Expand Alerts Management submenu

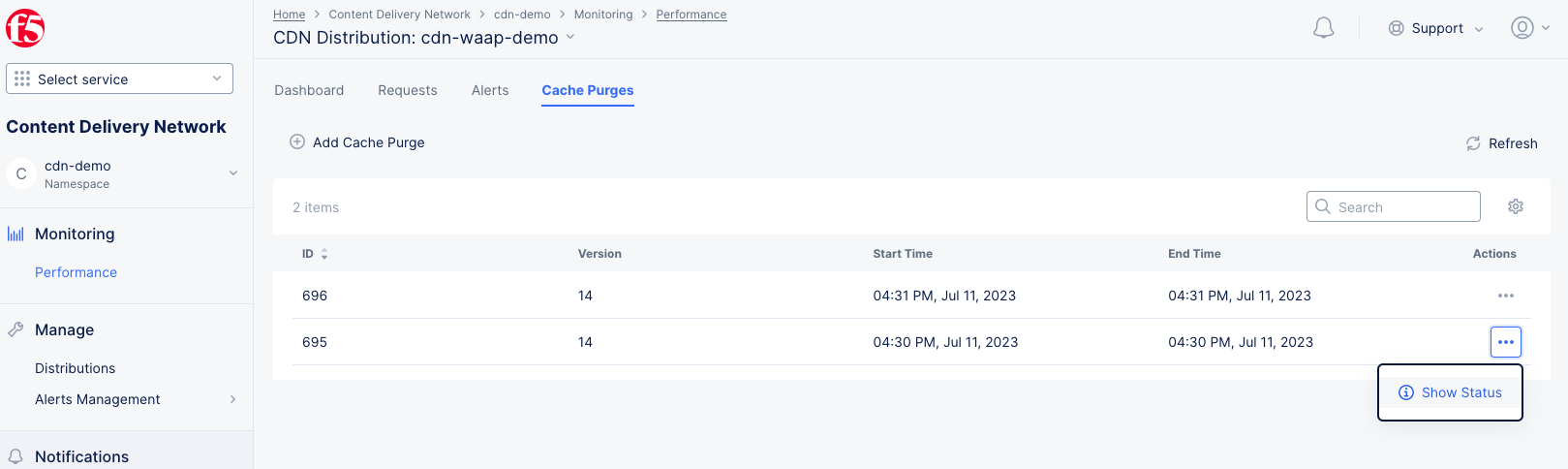point(232,399)
